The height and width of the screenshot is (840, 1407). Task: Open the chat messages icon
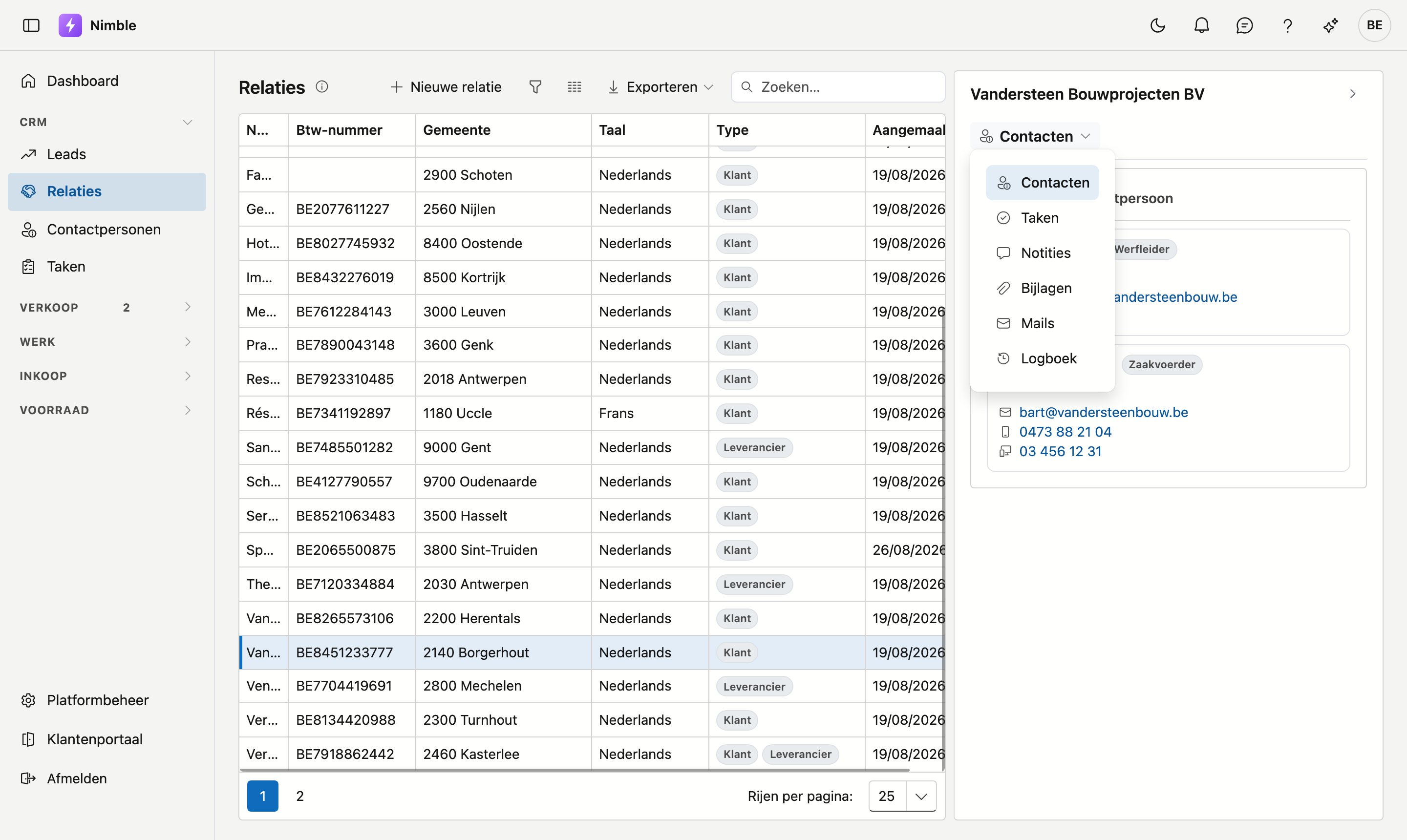[1244, 25]
